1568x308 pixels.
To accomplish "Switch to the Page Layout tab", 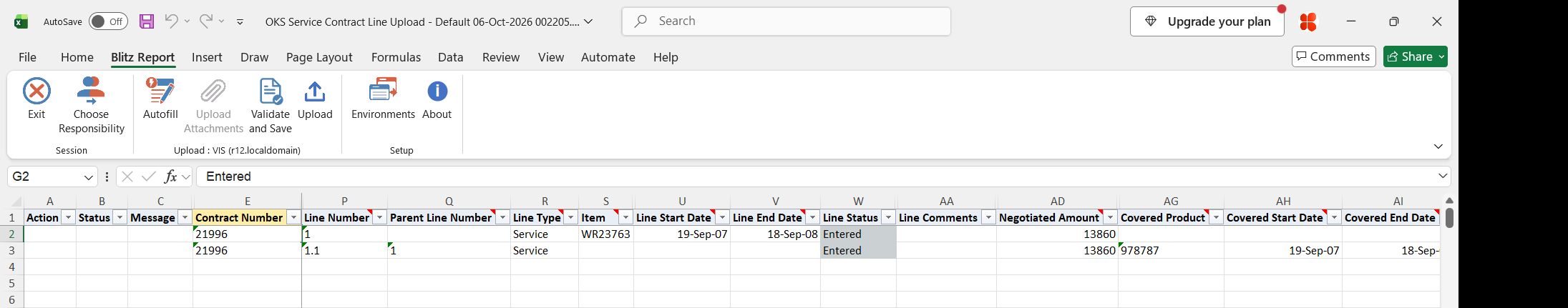I will pos(319,57).
